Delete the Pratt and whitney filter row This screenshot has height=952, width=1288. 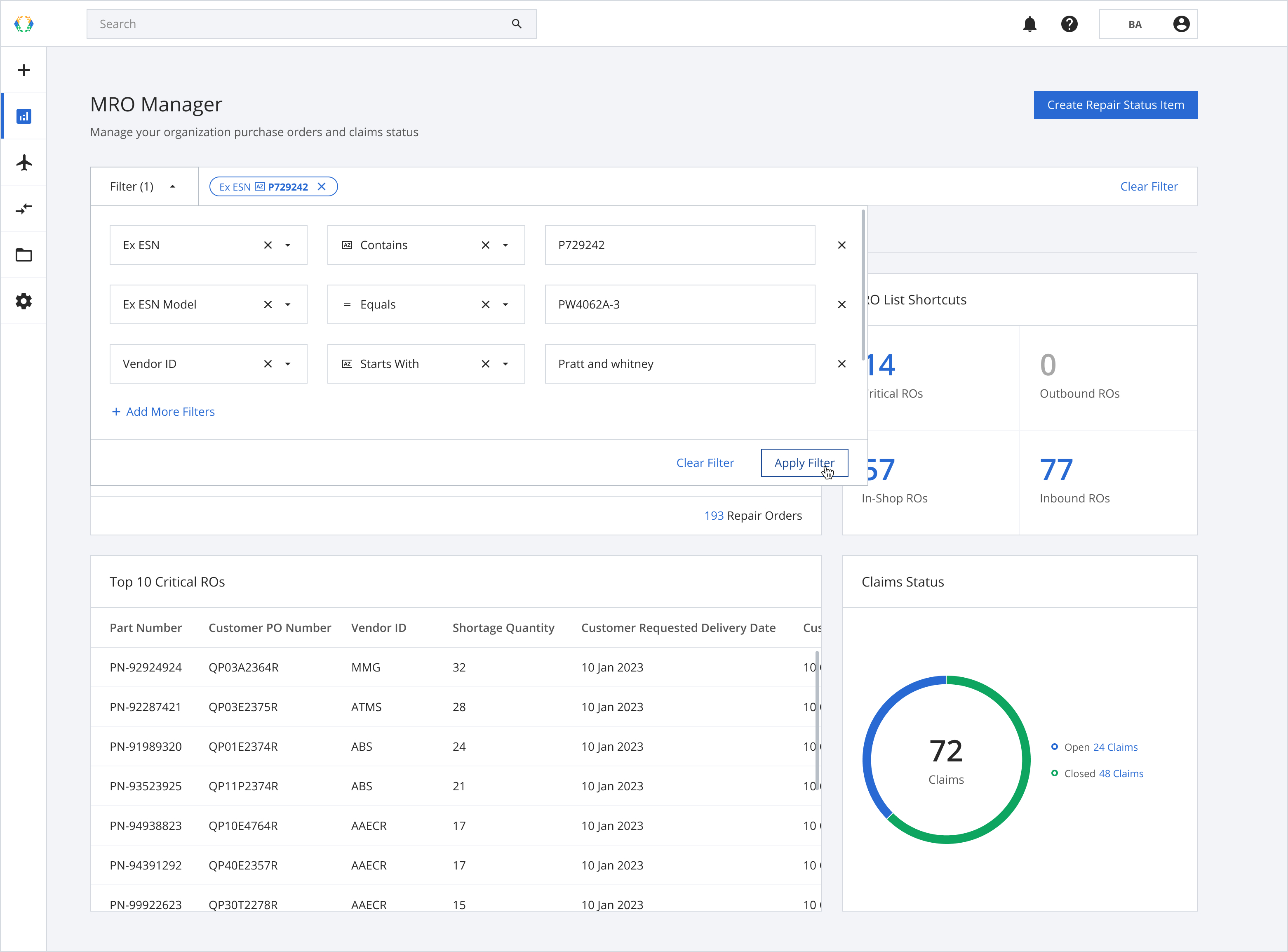[x=841, y=364]
